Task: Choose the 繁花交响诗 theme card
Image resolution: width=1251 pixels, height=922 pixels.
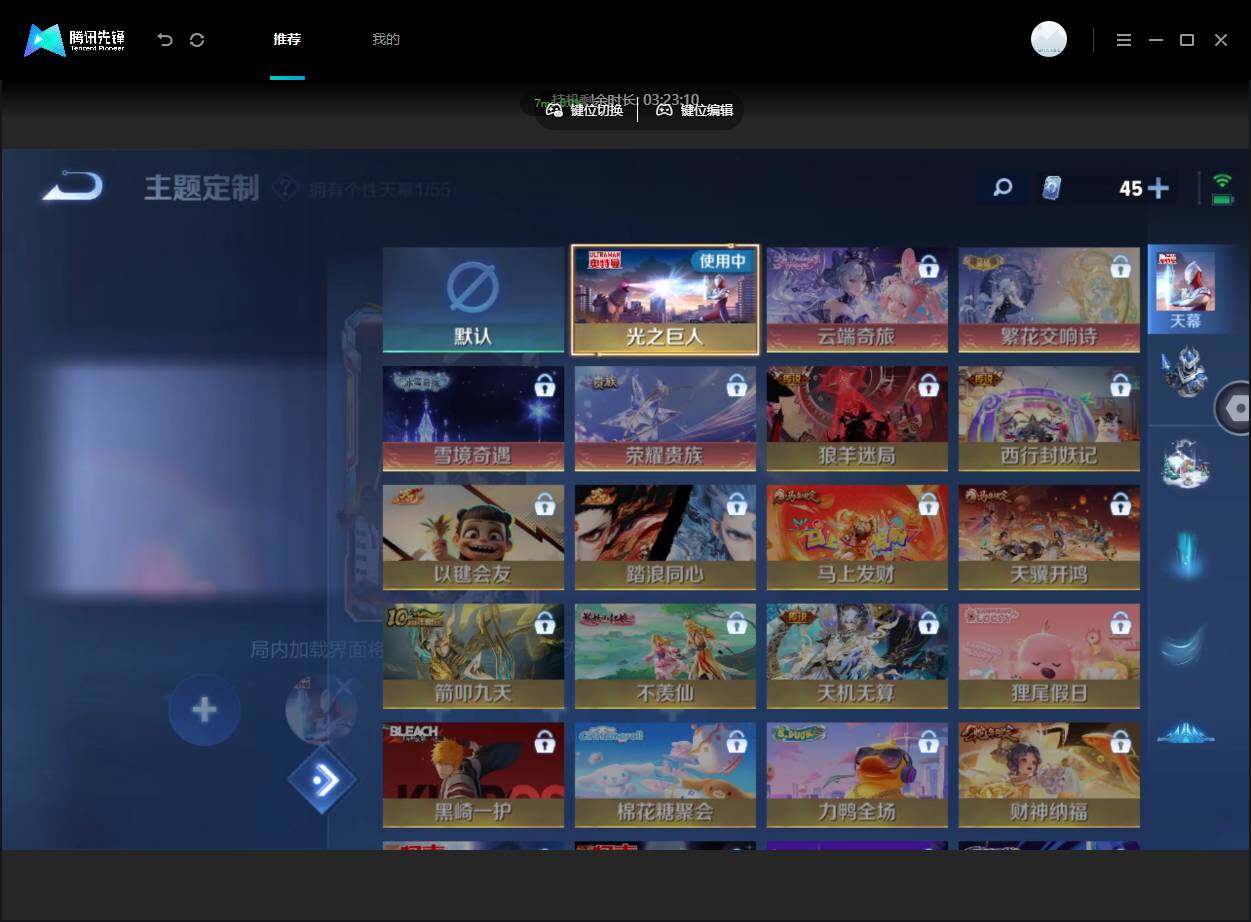Action: coord(1049,300)
